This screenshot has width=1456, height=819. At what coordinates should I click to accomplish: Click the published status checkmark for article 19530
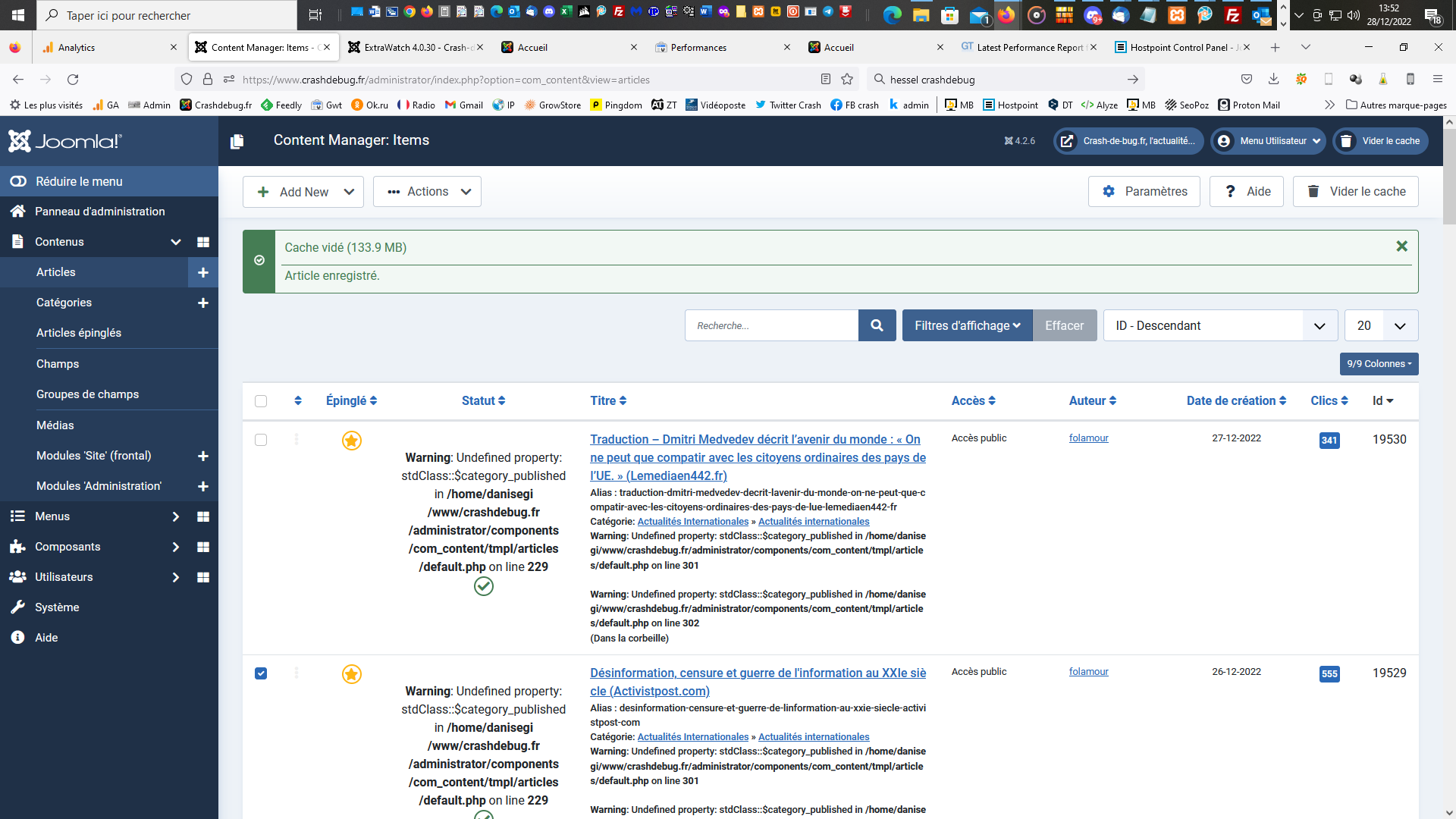pos(483,586)
